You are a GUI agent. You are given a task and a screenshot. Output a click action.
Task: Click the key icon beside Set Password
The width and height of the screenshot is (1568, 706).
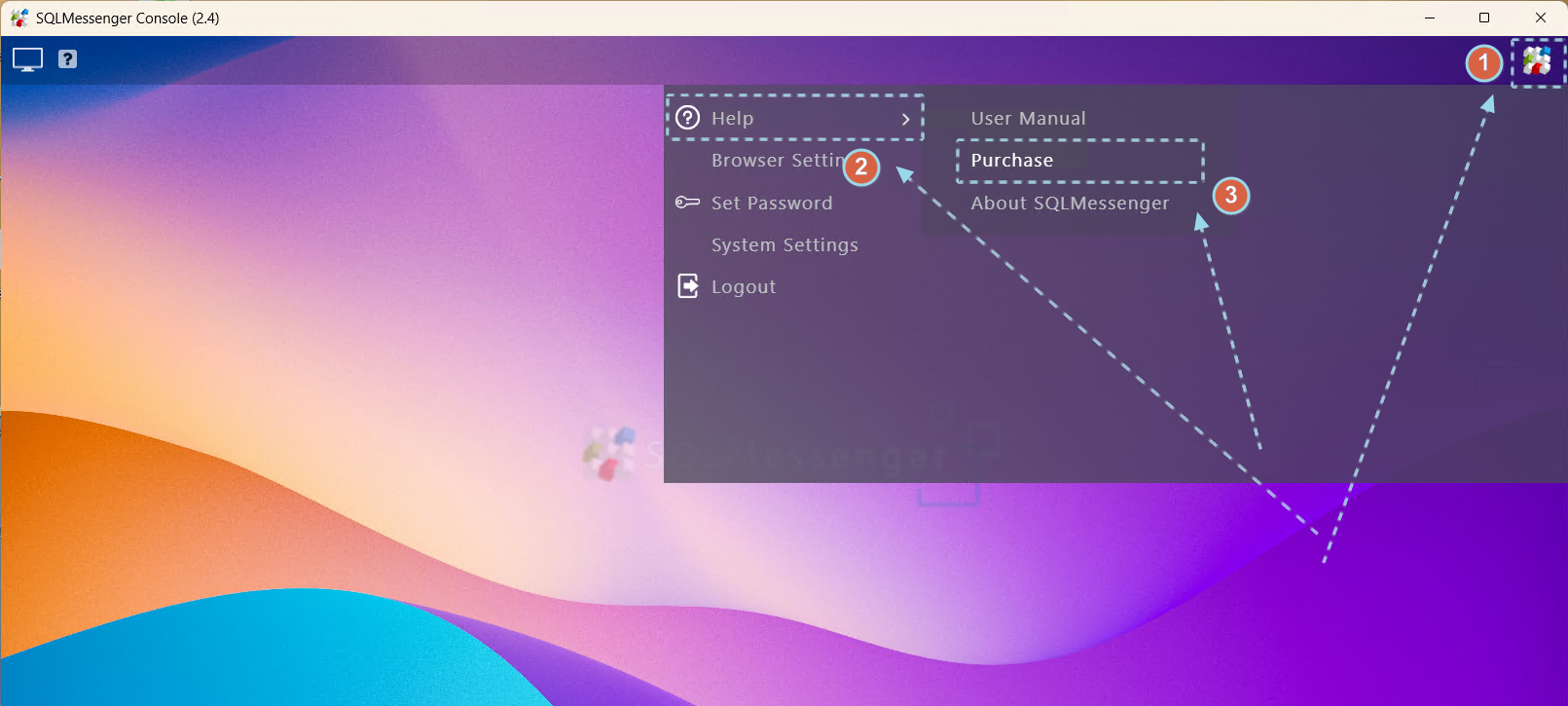687,203
